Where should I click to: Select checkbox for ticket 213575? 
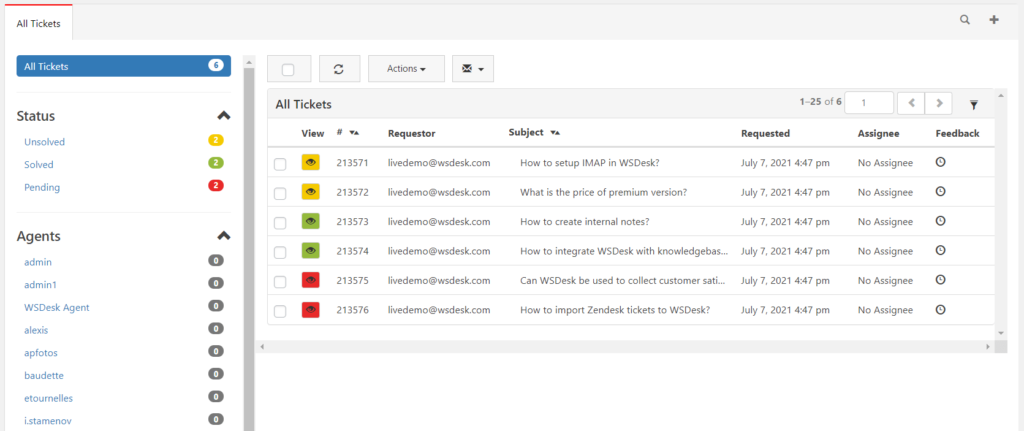pos(280,281)
